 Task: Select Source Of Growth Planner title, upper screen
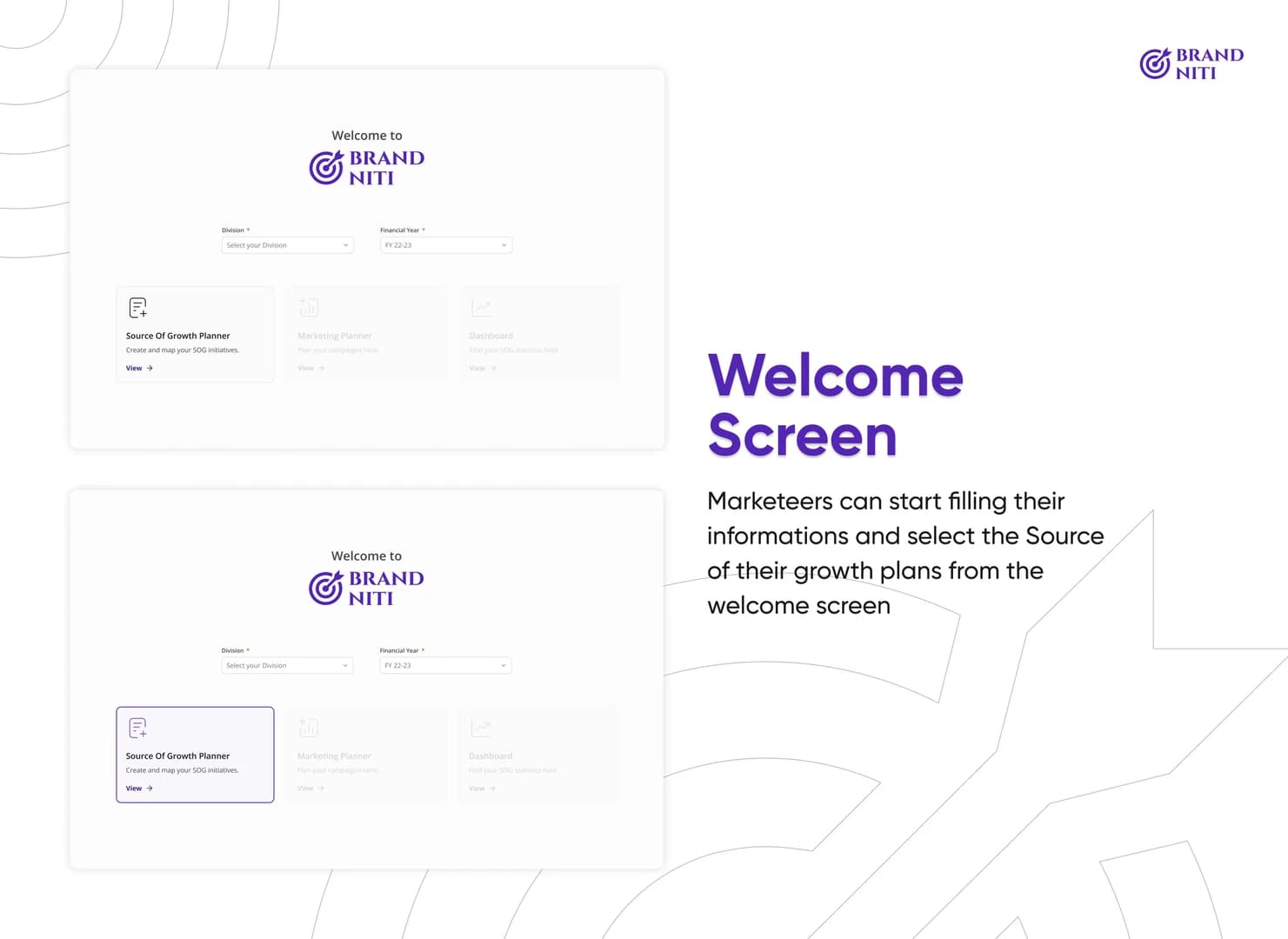tap(178, 336)
